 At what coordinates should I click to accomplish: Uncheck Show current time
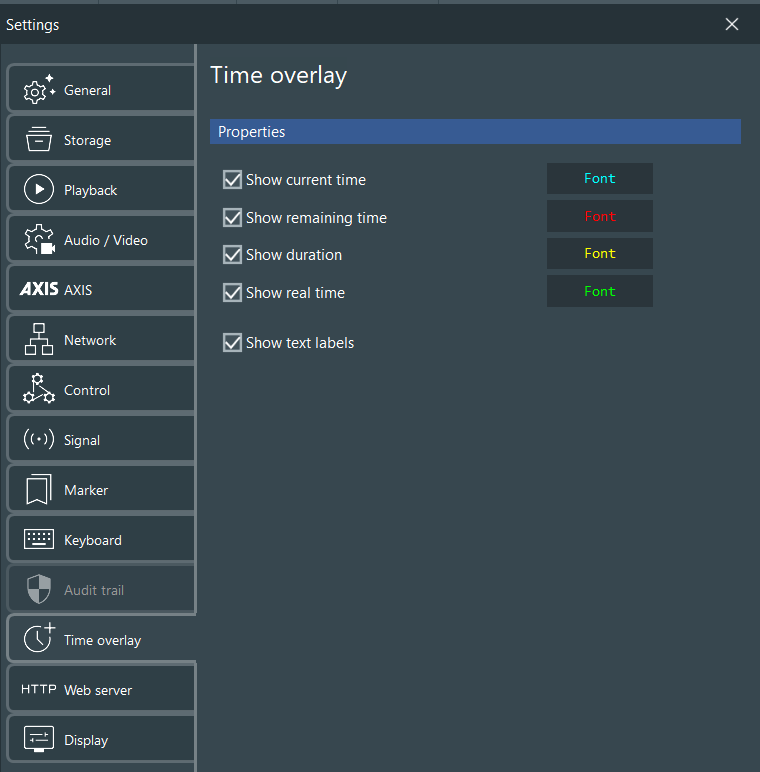[x=232, y=180]
